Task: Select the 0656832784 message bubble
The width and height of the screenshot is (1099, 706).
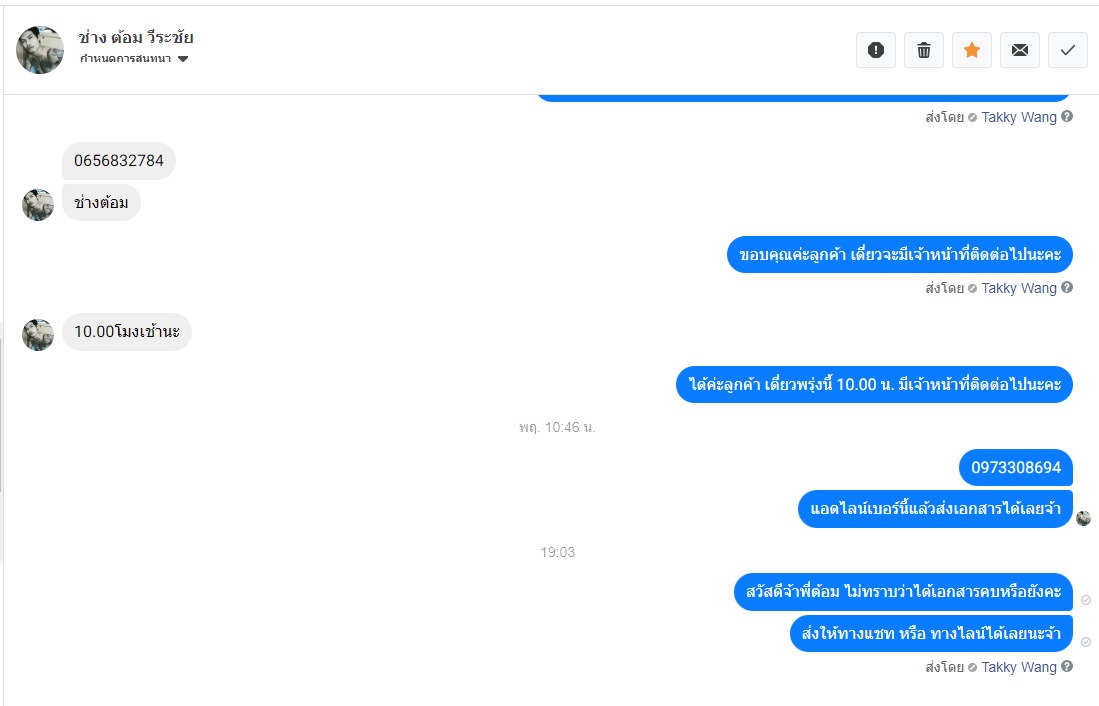Action: 118,161
